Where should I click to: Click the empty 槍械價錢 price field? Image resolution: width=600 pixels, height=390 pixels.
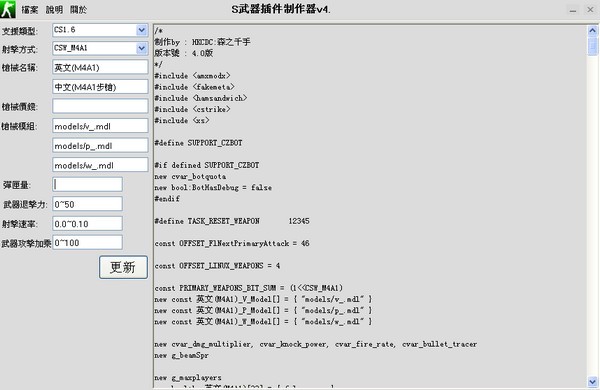pos(100,106)
